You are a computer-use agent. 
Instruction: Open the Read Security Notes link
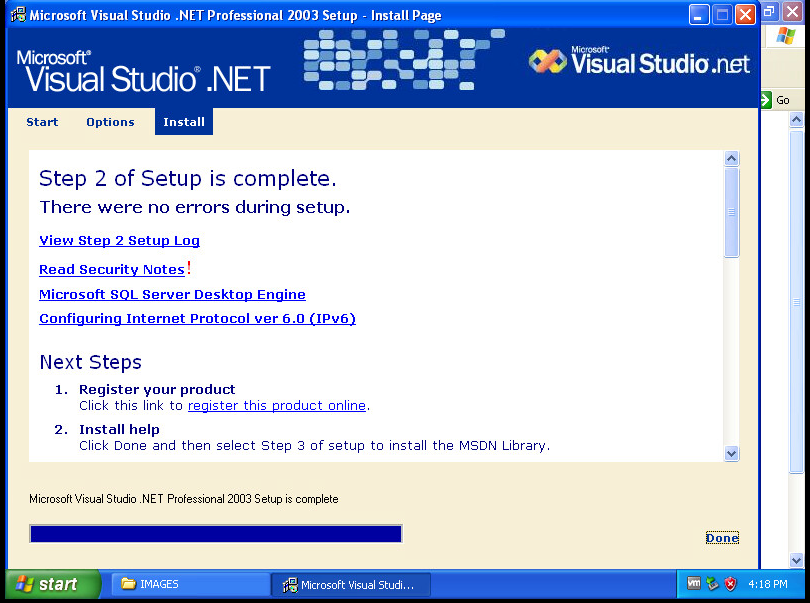click(x=112, y=269)
